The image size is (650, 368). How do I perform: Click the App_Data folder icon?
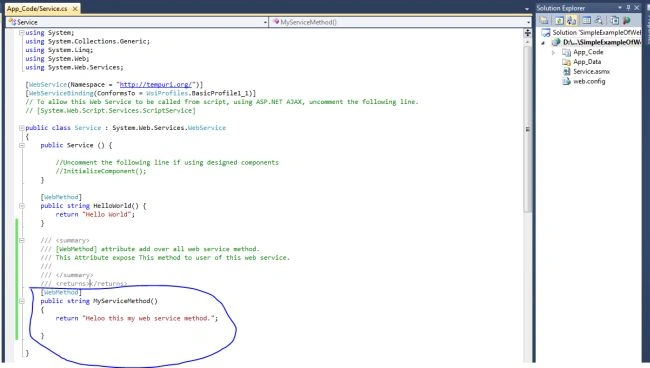click(x=566, y=62)
